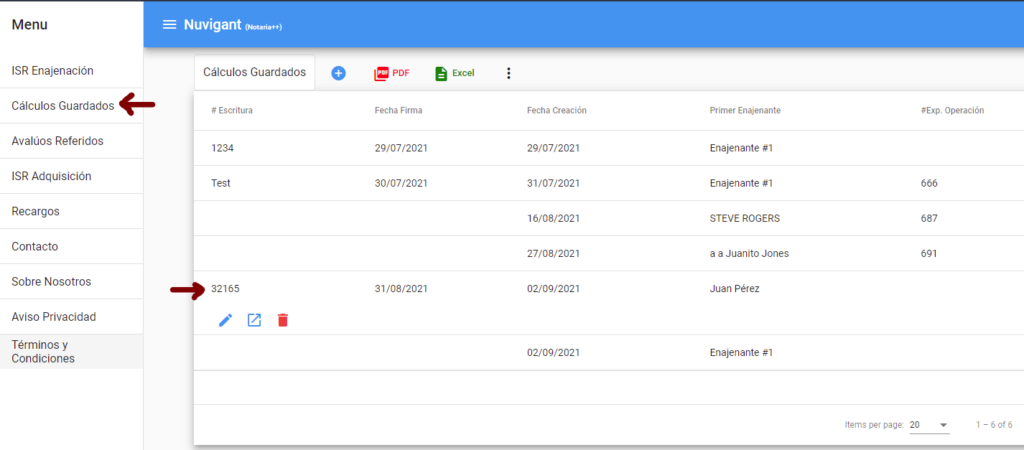1024x450 pixels.
Task: Sort by #Exp. Operación column header
Action: coord(952,110)
